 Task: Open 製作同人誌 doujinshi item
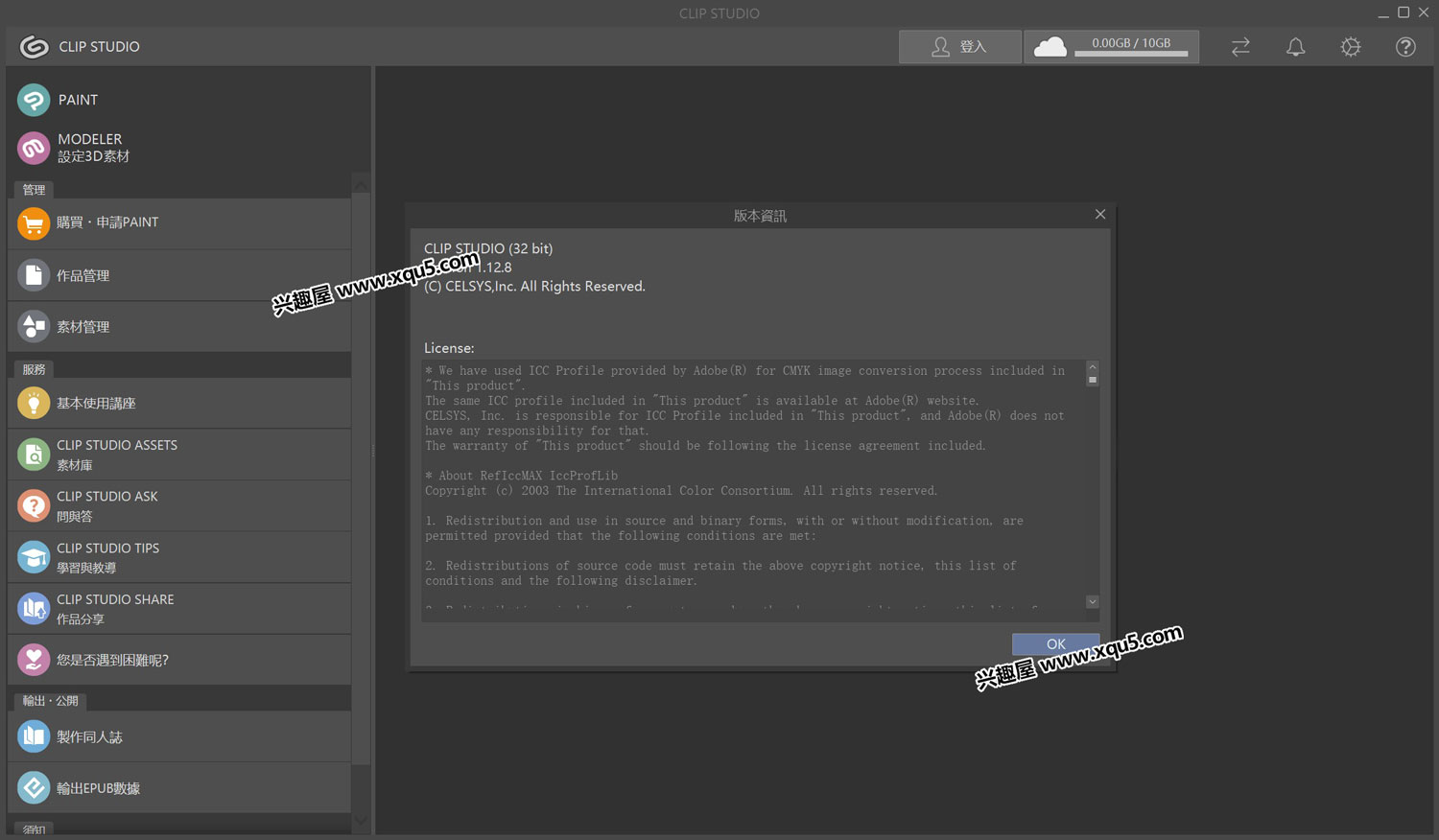(179, 736)
